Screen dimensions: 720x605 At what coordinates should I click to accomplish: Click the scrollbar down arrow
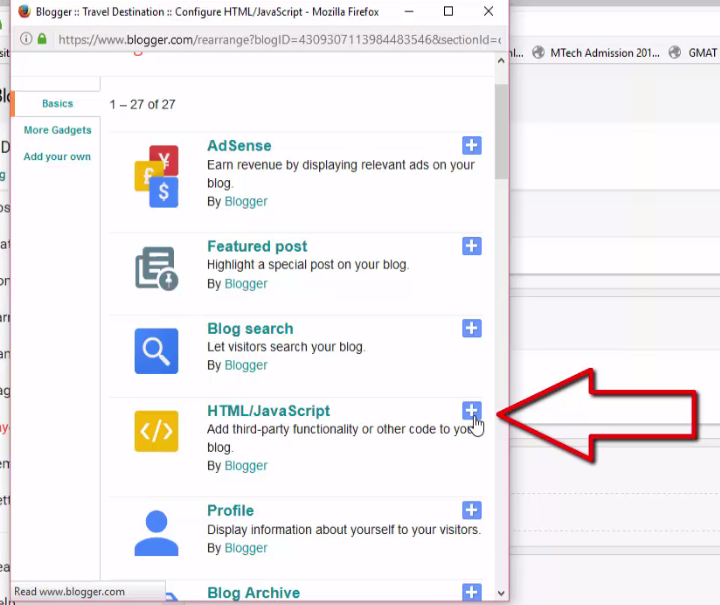[x=501, y=593]
